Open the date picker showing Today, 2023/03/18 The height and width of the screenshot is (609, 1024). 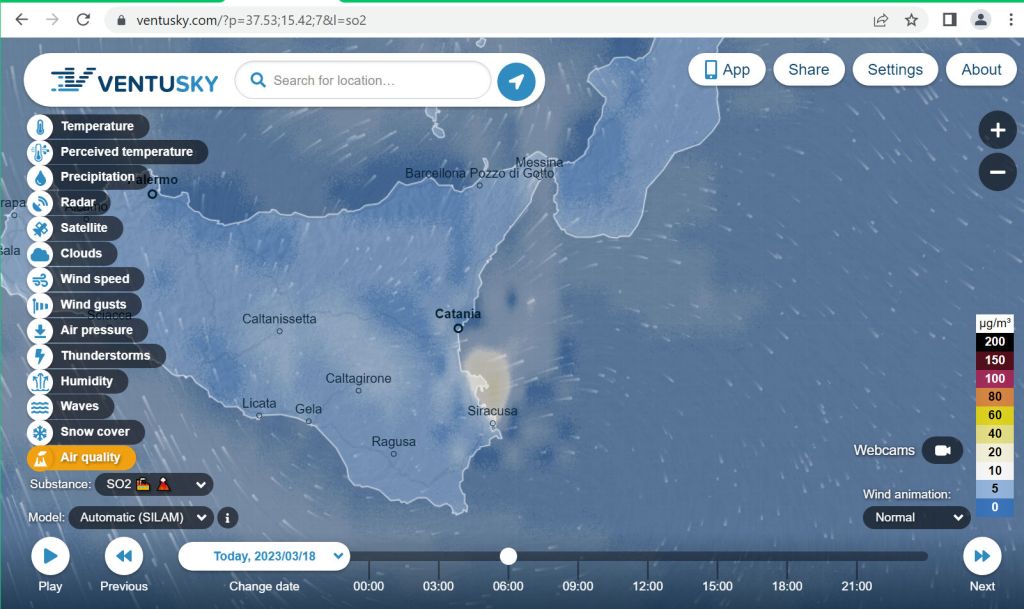pos(264,556)
